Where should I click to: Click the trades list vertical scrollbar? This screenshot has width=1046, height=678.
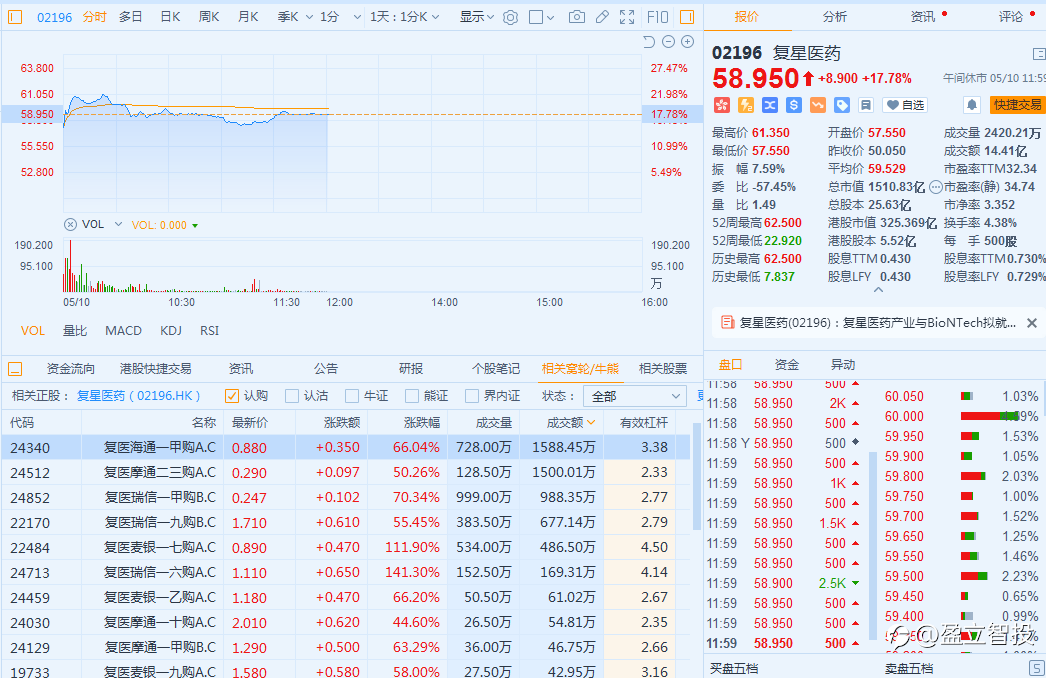coord(873,545)
